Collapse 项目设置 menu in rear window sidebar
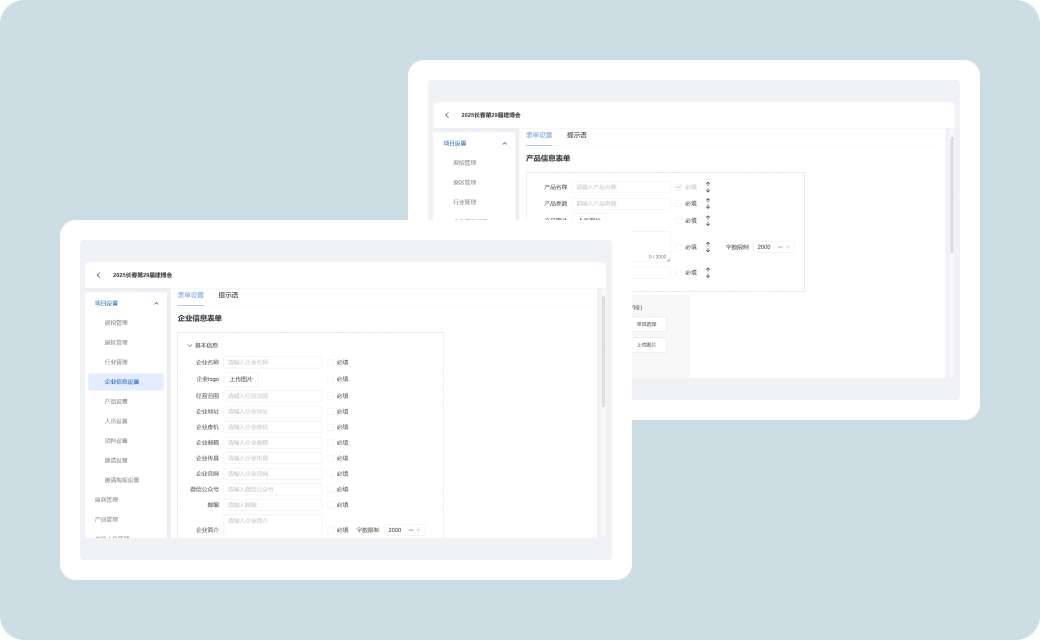Screen dimensions: 1040x640 pos(505,143)
